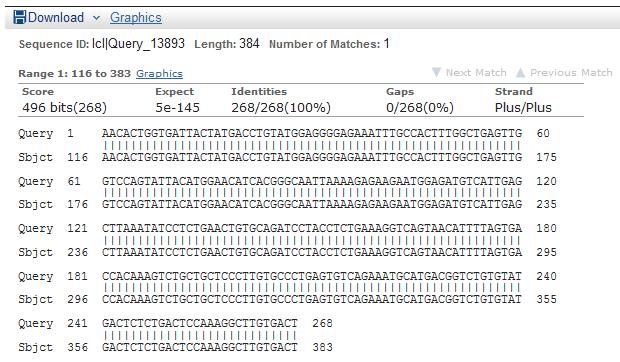Click the Next Match down-arrow icon
Image resolution: width=620 pixels, height=362 pixels.
[x=436, y=72]
